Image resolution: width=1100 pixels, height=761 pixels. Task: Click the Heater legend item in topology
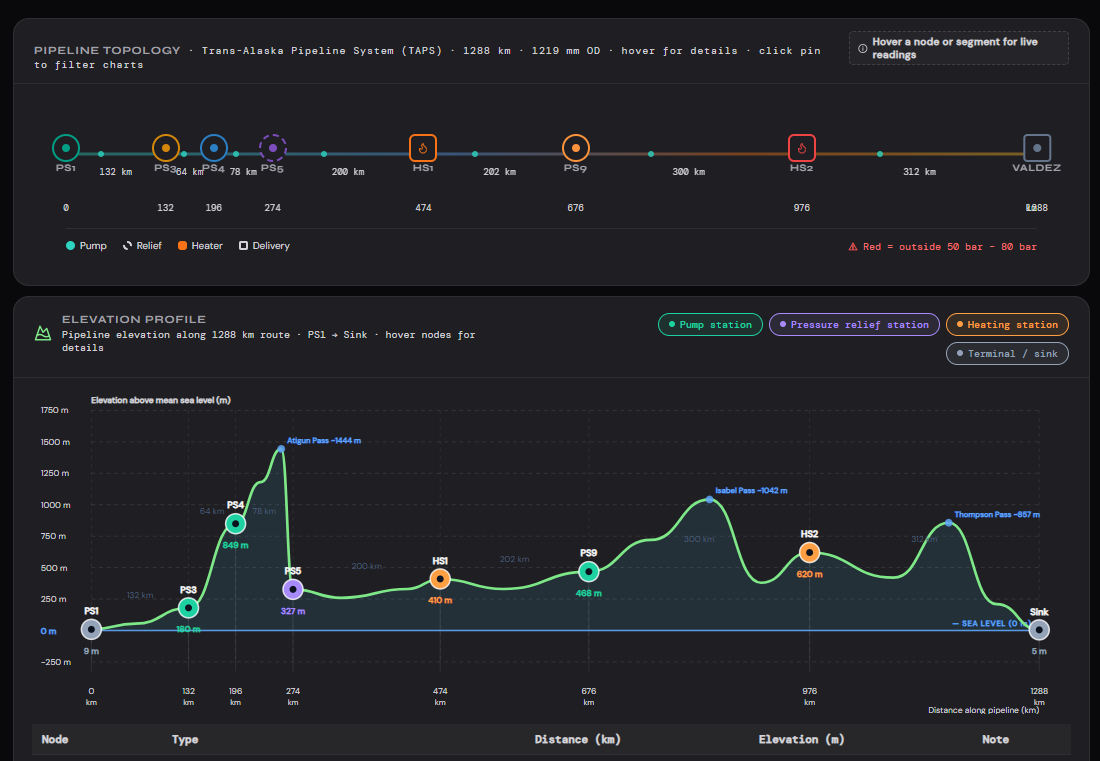tap(200, 245)
